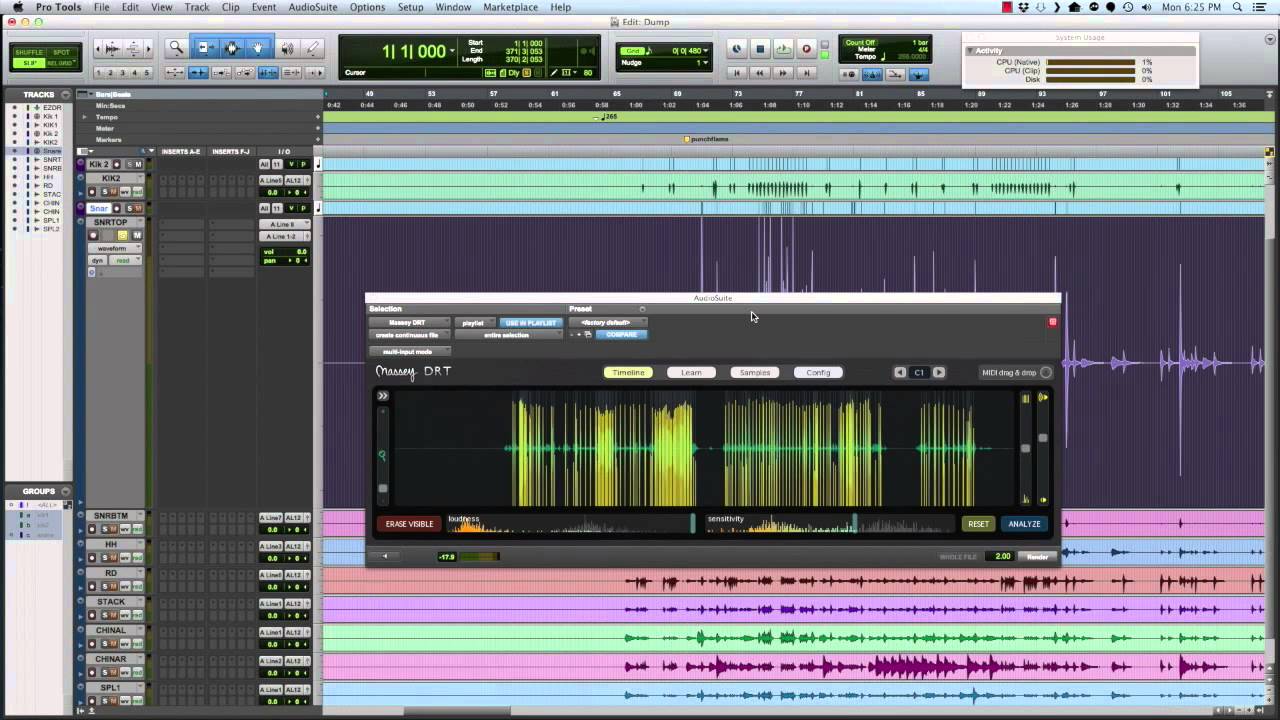Viewport: 1280px width, 720px height.
Task: Adjust the sensitivity slider handle
Action: [x=855, y=523]
